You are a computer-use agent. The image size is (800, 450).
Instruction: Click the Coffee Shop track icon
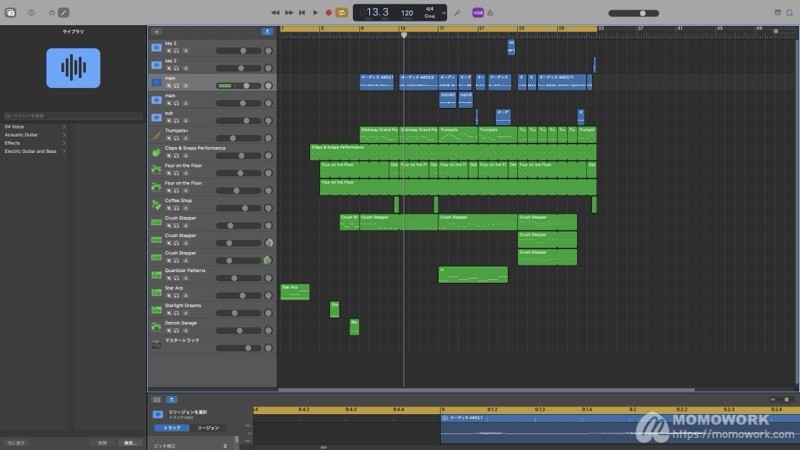(x=157, y=205)
